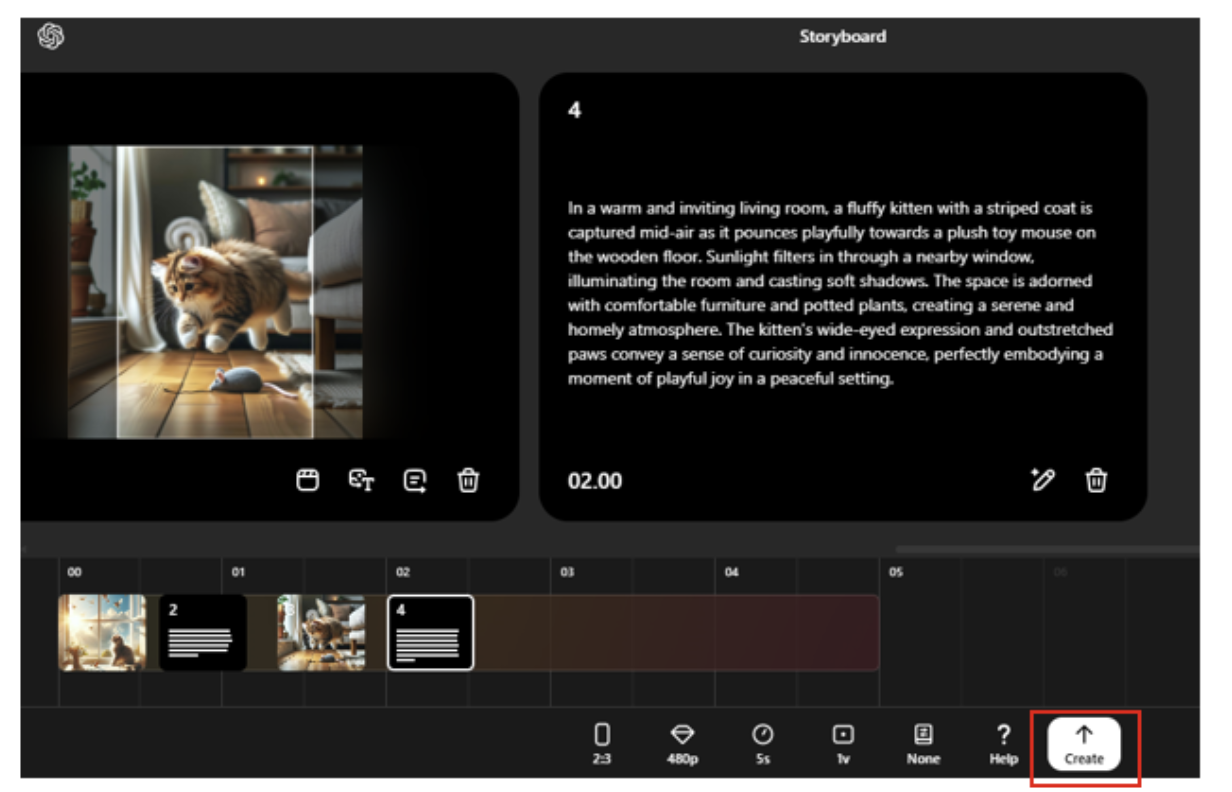The width and height of the screenshot is (1232, 792).
Task: Open the Help question mark button
Action: [x=1004, y=743]
